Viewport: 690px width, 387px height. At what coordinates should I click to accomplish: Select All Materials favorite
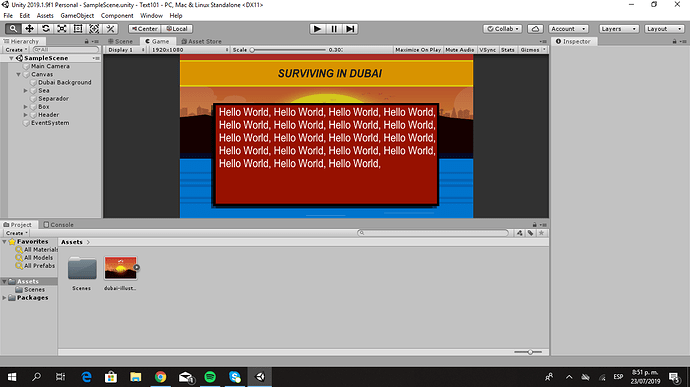click(x=40, y=250)
